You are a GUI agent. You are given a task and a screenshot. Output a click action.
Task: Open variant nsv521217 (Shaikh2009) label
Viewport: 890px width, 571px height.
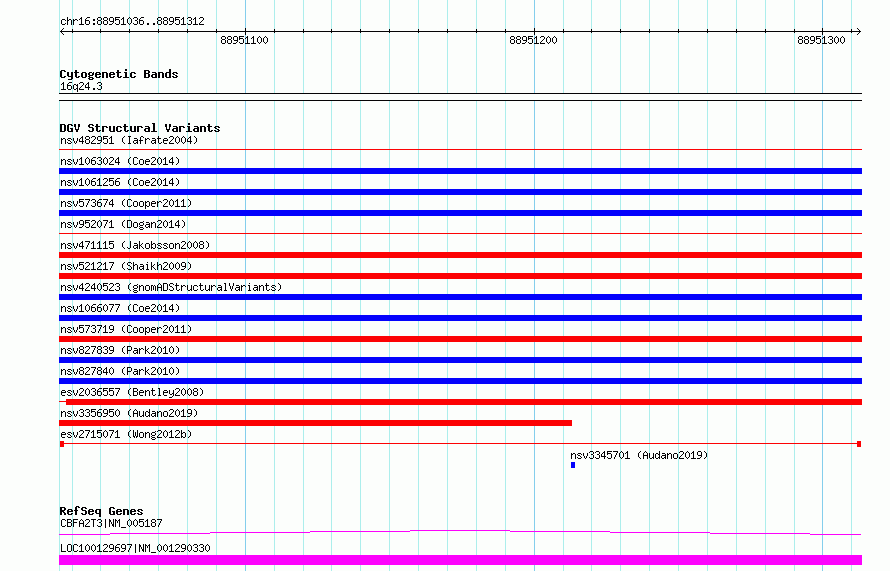coord(126,266)
